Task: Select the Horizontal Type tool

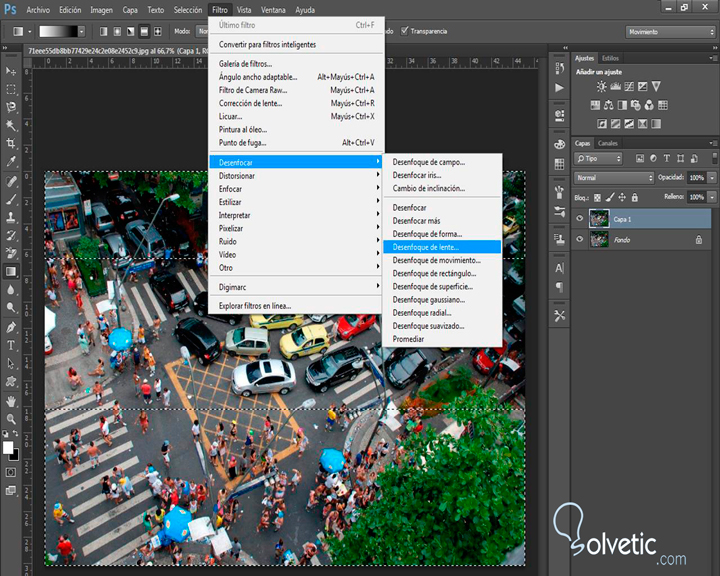Action: pyautogui.click(x=11, y=345)
